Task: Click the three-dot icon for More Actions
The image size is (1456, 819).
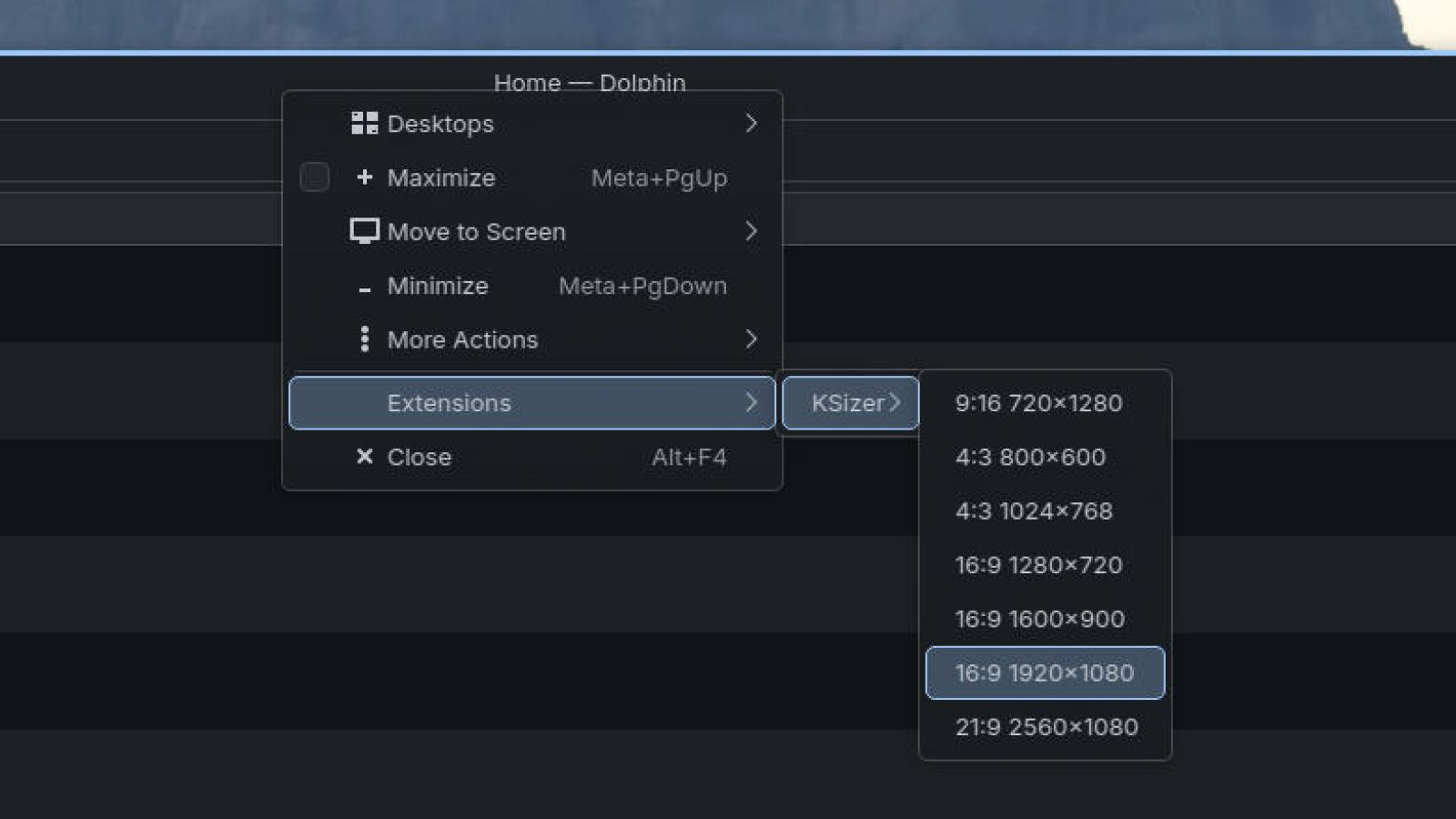Action: point(364,339)
